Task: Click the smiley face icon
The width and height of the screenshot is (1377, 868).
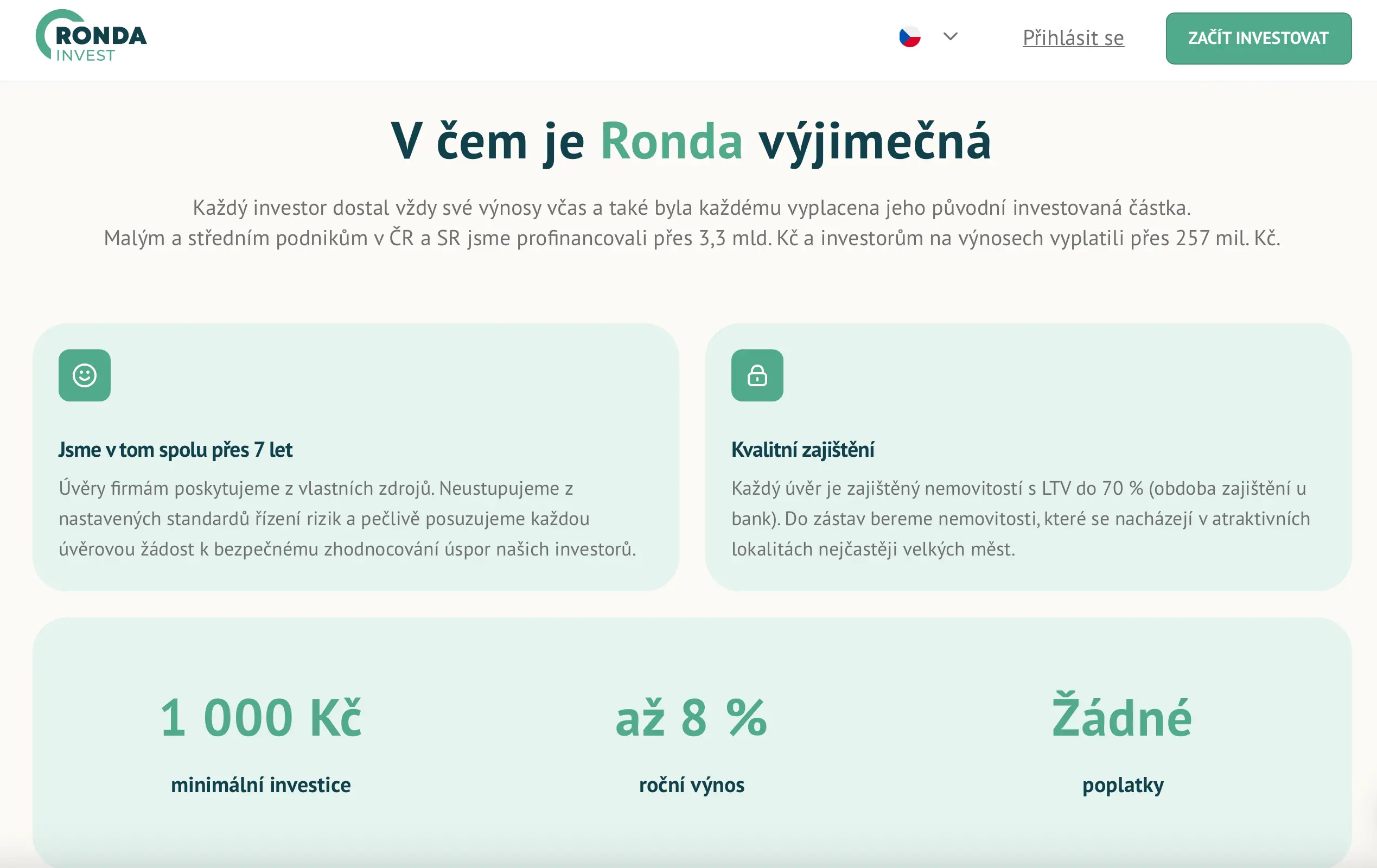Action: [x=85, y=375]
